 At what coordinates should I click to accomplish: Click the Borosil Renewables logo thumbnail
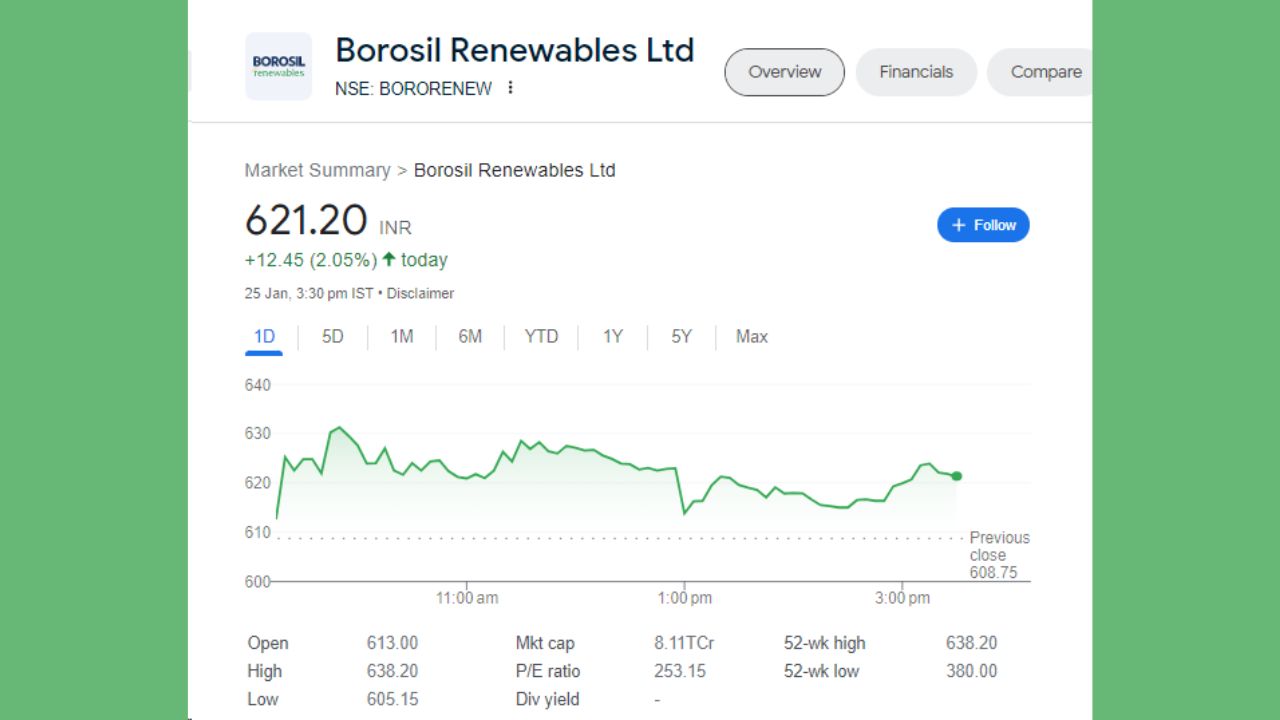(278, 67)
